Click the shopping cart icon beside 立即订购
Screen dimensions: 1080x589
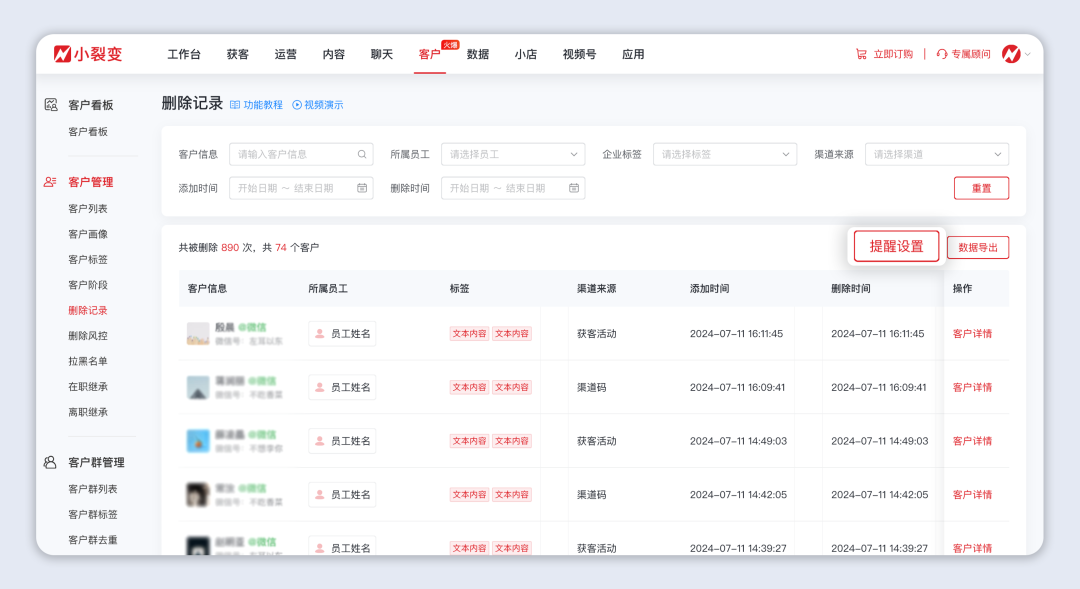861,54
